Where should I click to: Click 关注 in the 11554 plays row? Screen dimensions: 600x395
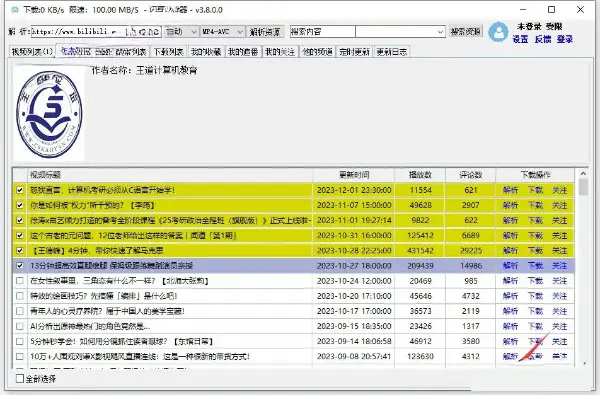(559, 190)
